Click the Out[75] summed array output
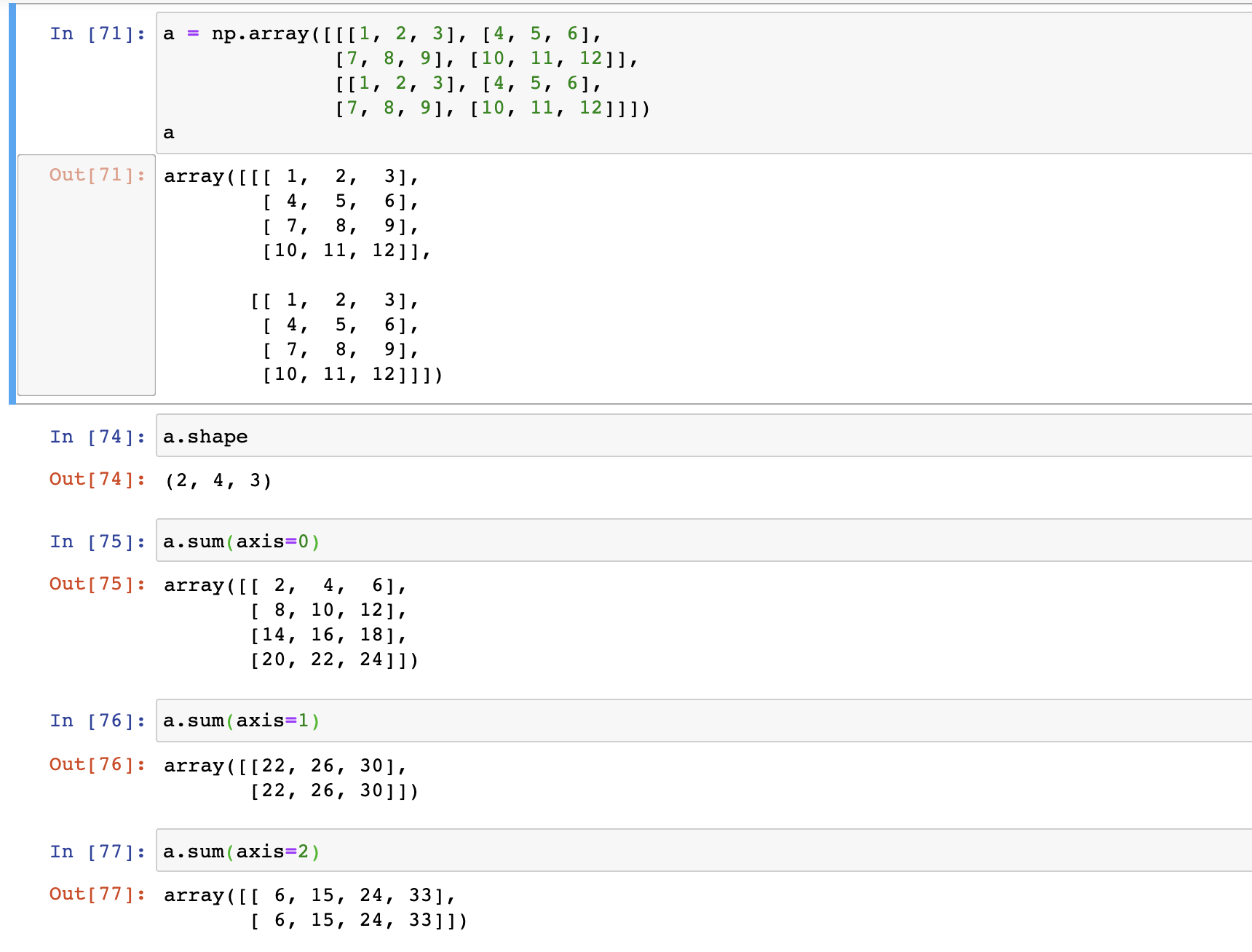This screenshot has height=952, width=1252. point(292,622)
